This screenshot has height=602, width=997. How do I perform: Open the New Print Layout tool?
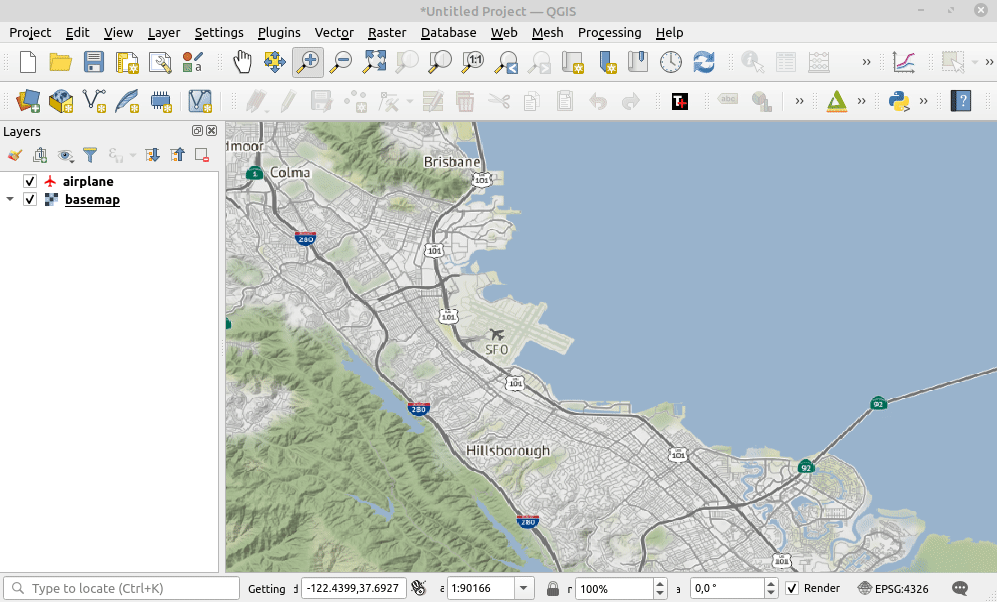pos(127,62)
